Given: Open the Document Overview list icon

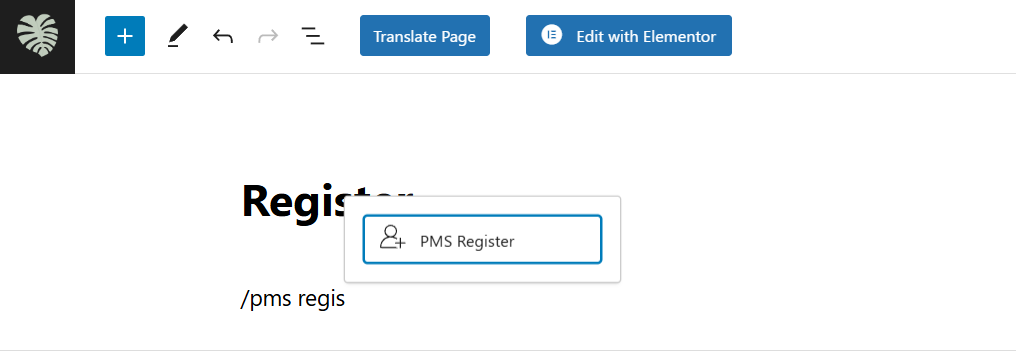Looking at the screenshot, I should [x=313, y=36].
